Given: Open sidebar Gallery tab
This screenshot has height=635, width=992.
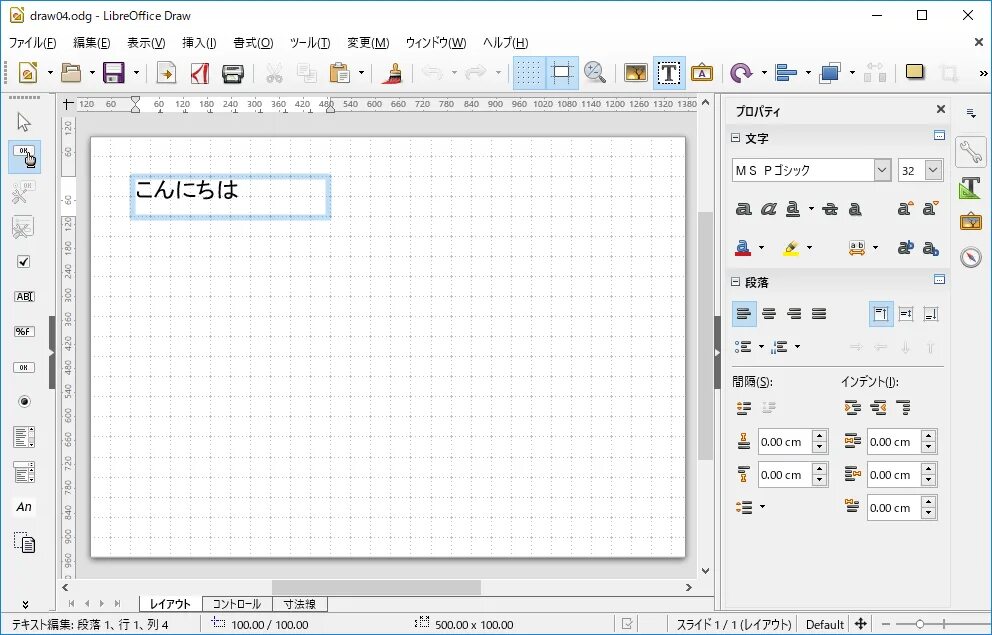Looking at the screenshot, I should coord(970,222).
